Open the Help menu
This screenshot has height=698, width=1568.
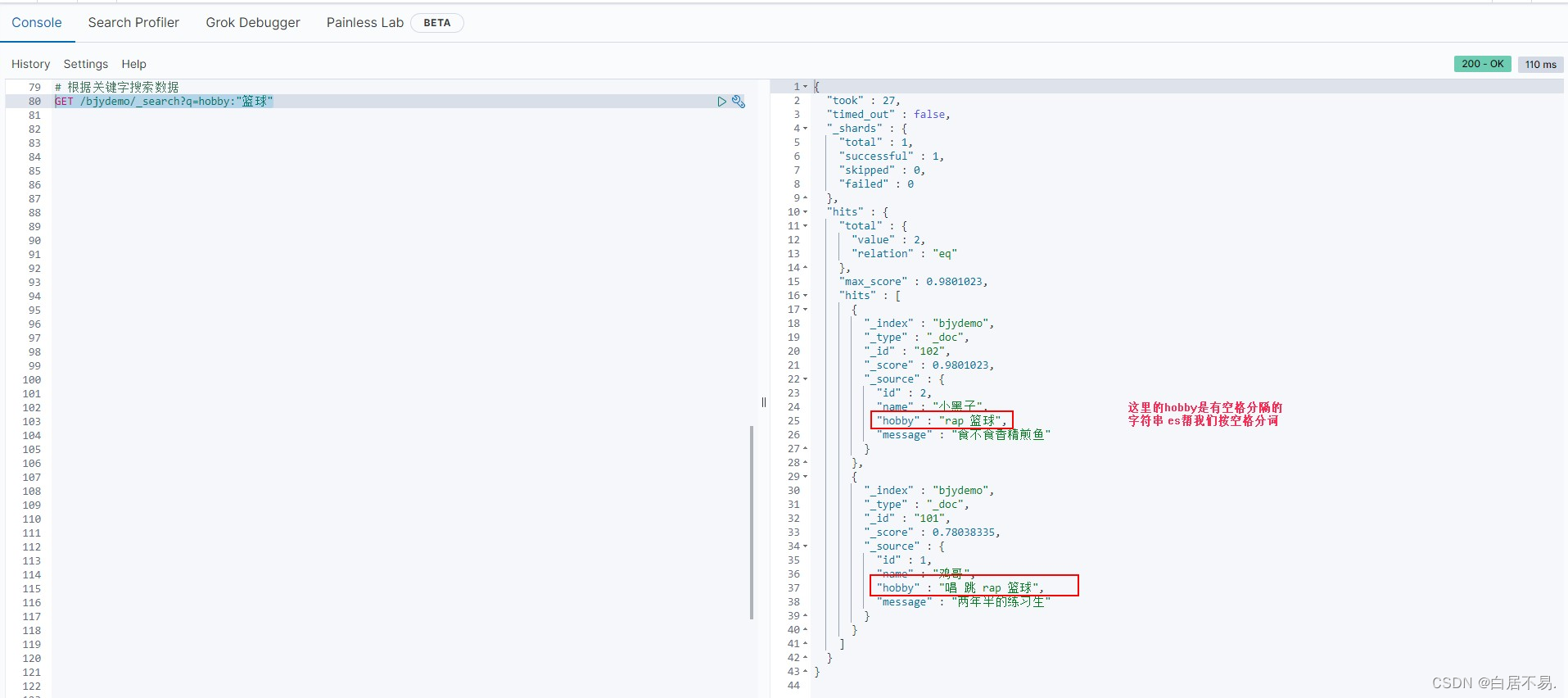pyautogui.click(x=133, y=64)
